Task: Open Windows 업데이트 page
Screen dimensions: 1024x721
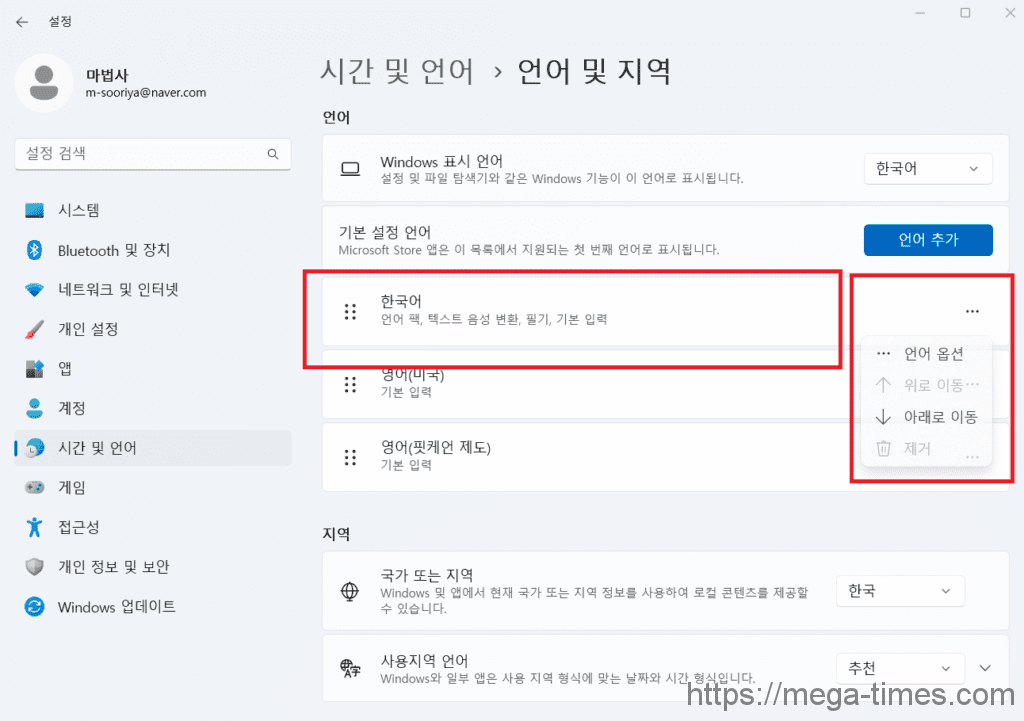Action: tap(116, 607)
